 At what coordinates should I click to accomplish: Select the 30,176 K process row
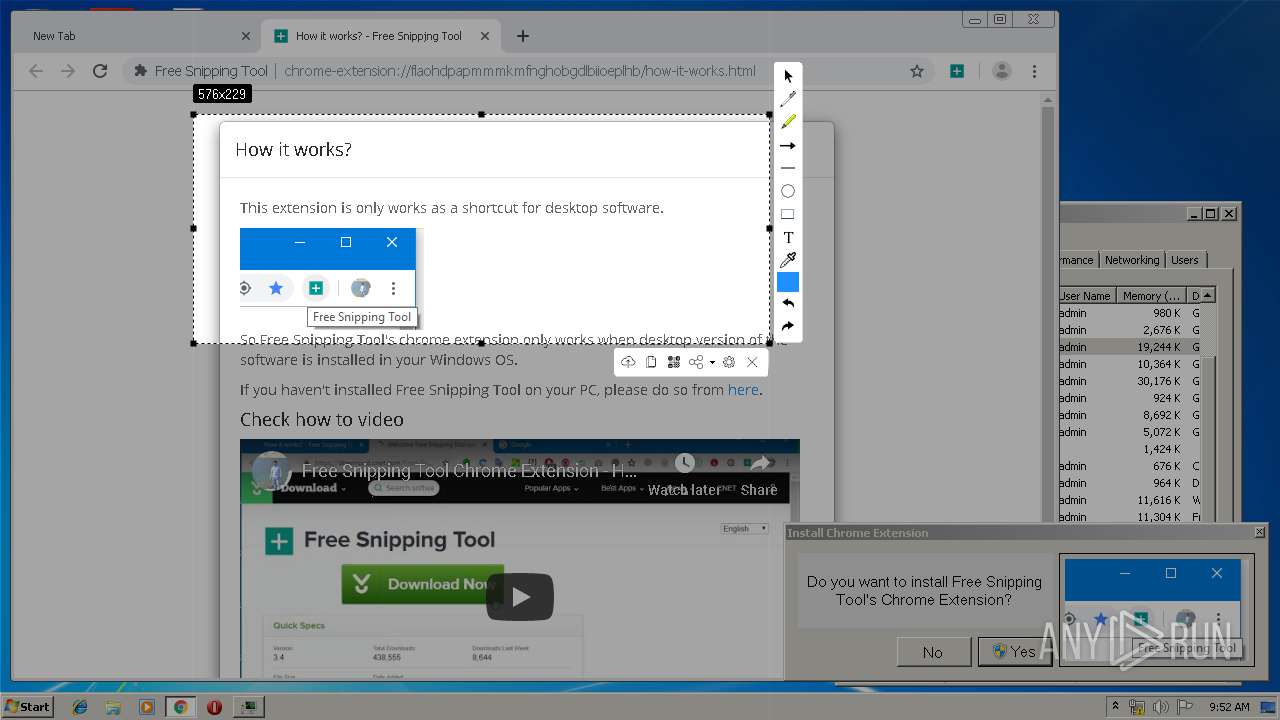(x=1130, y=381)
